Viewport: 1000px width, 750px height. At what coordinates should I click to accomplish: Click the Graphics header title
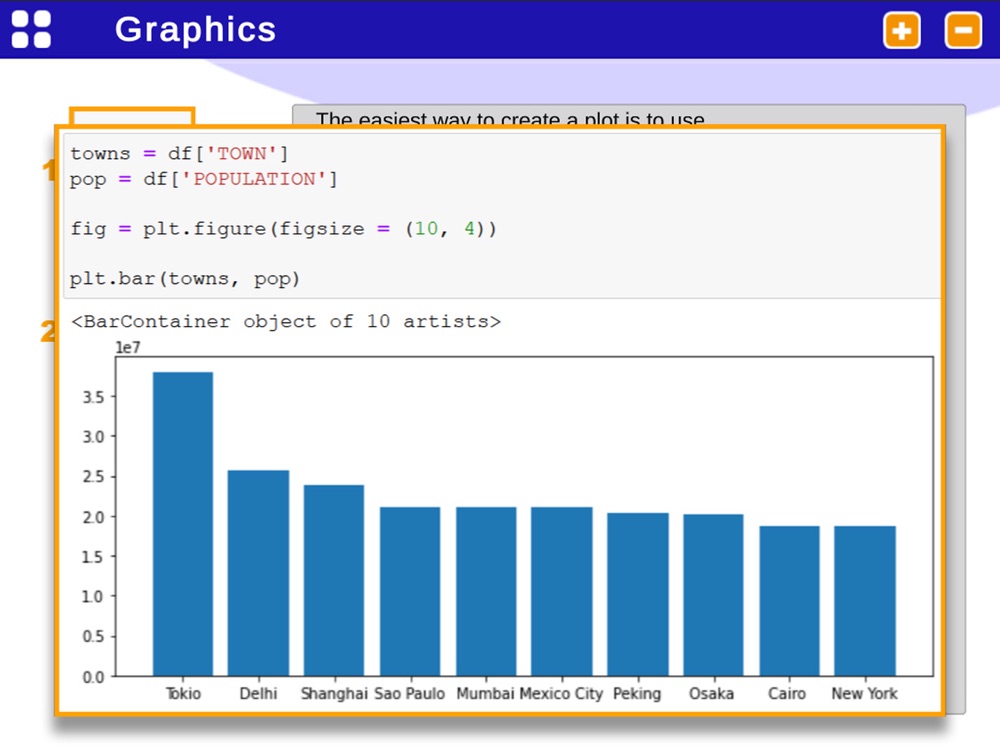click(195, 29)
